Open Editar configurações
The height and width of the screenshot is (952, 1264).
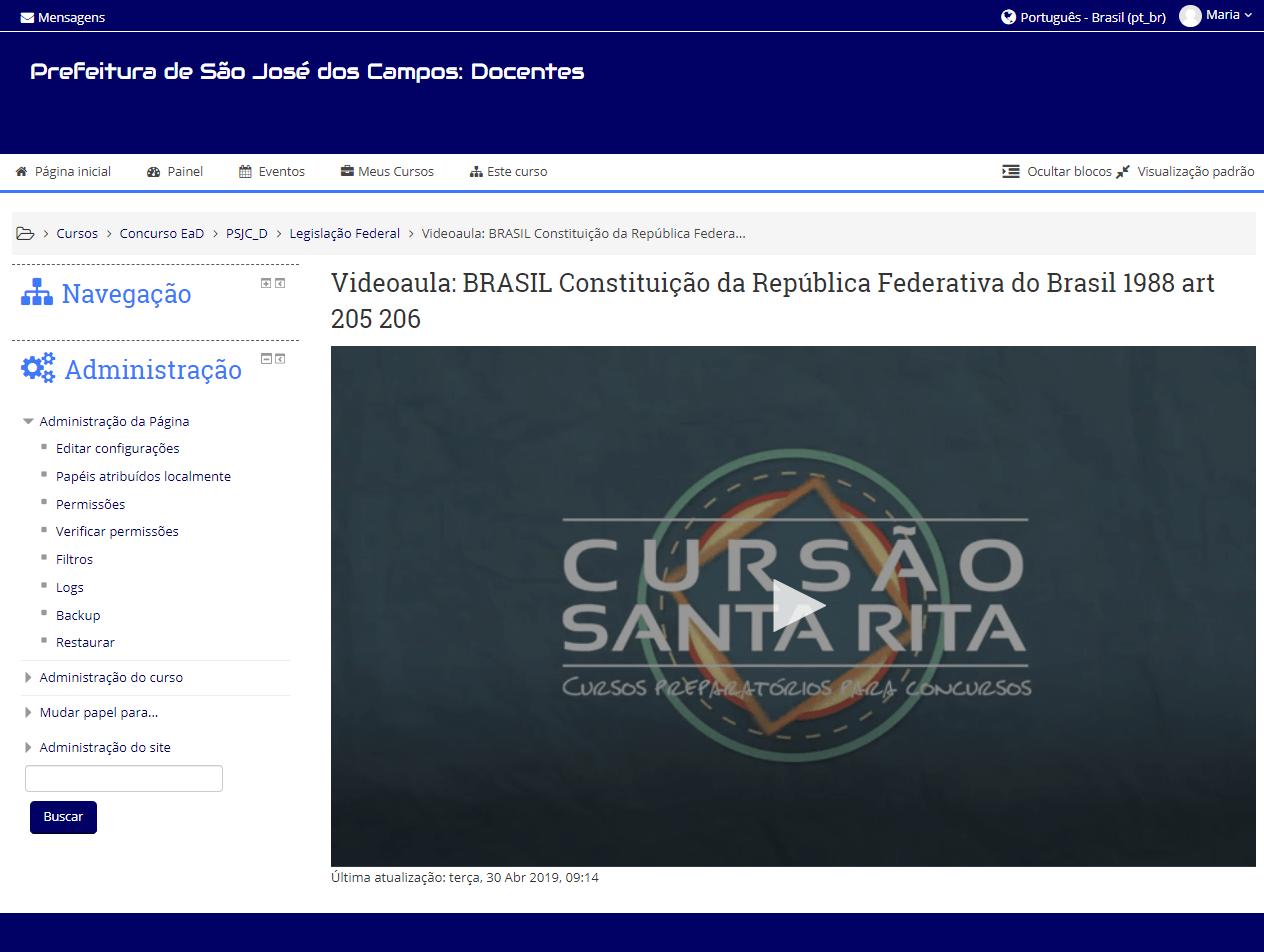118,448
